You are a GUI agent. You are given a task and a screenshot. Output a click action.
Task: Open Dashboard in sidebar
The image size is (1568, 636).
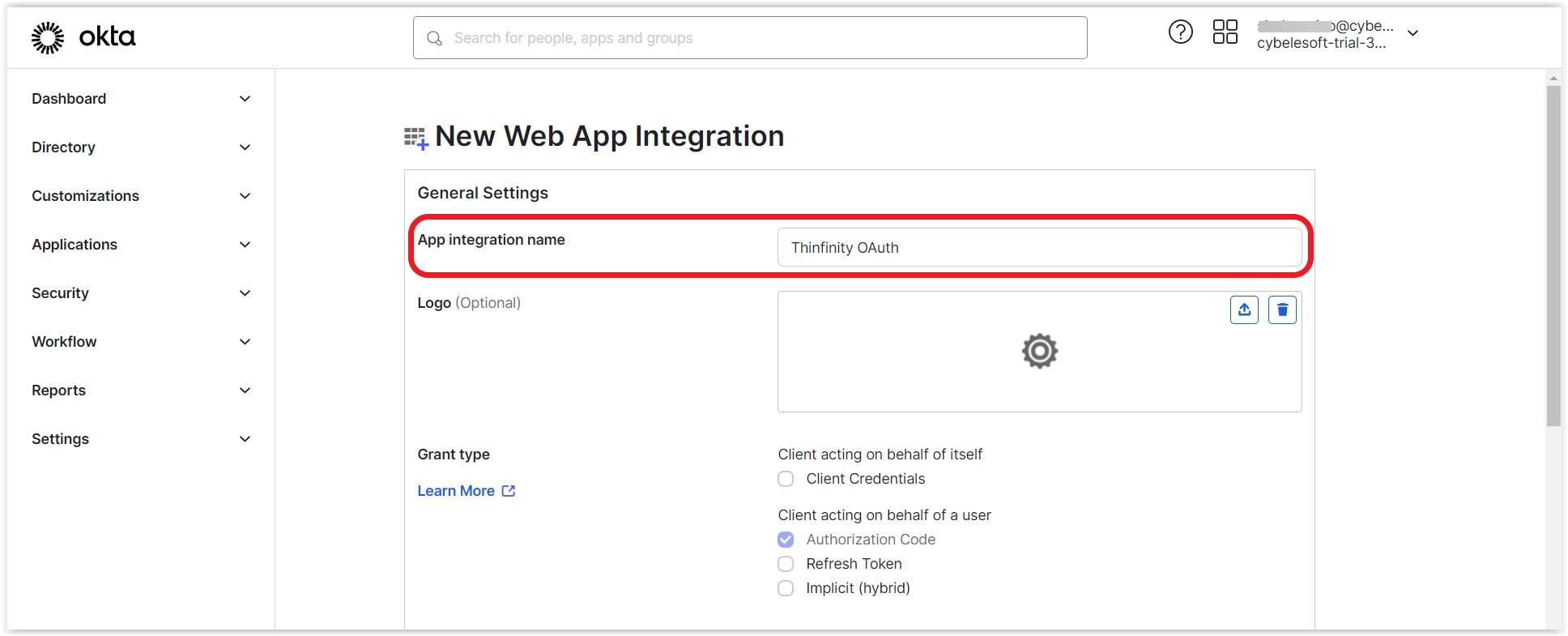coord(69,99)
